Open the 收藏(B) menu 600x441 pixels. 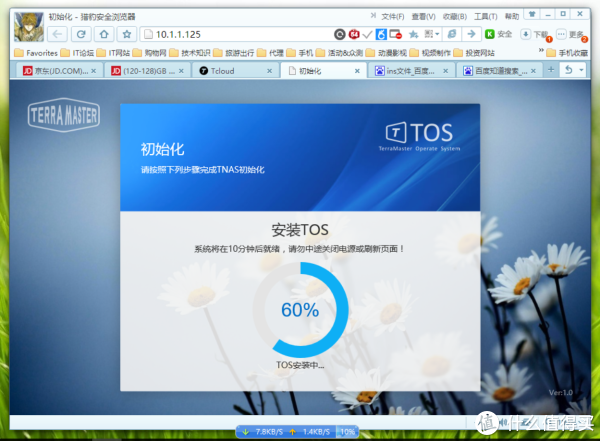(455, 16)
